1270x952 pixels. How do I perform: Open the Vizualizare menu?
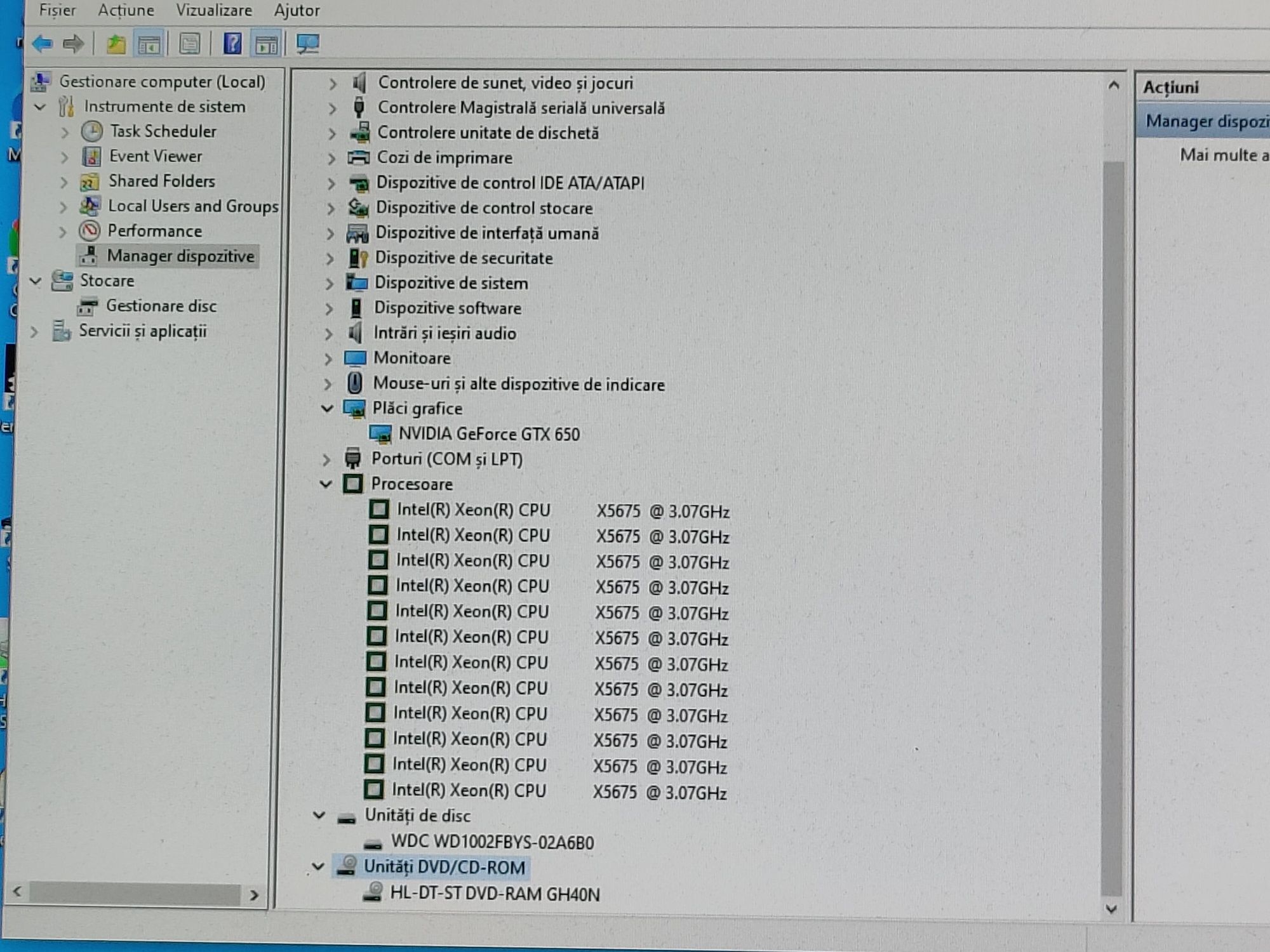point(214,10)
